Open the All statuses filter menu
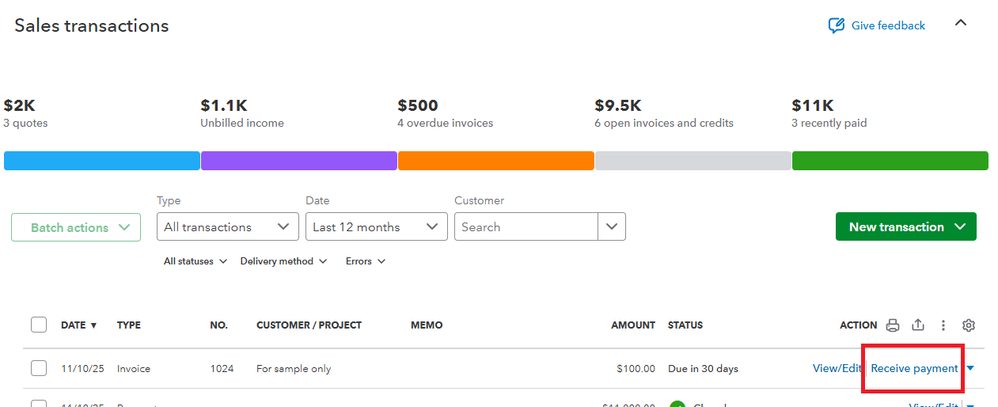Screen dimensions: 998x407 (x=195, y=261)
